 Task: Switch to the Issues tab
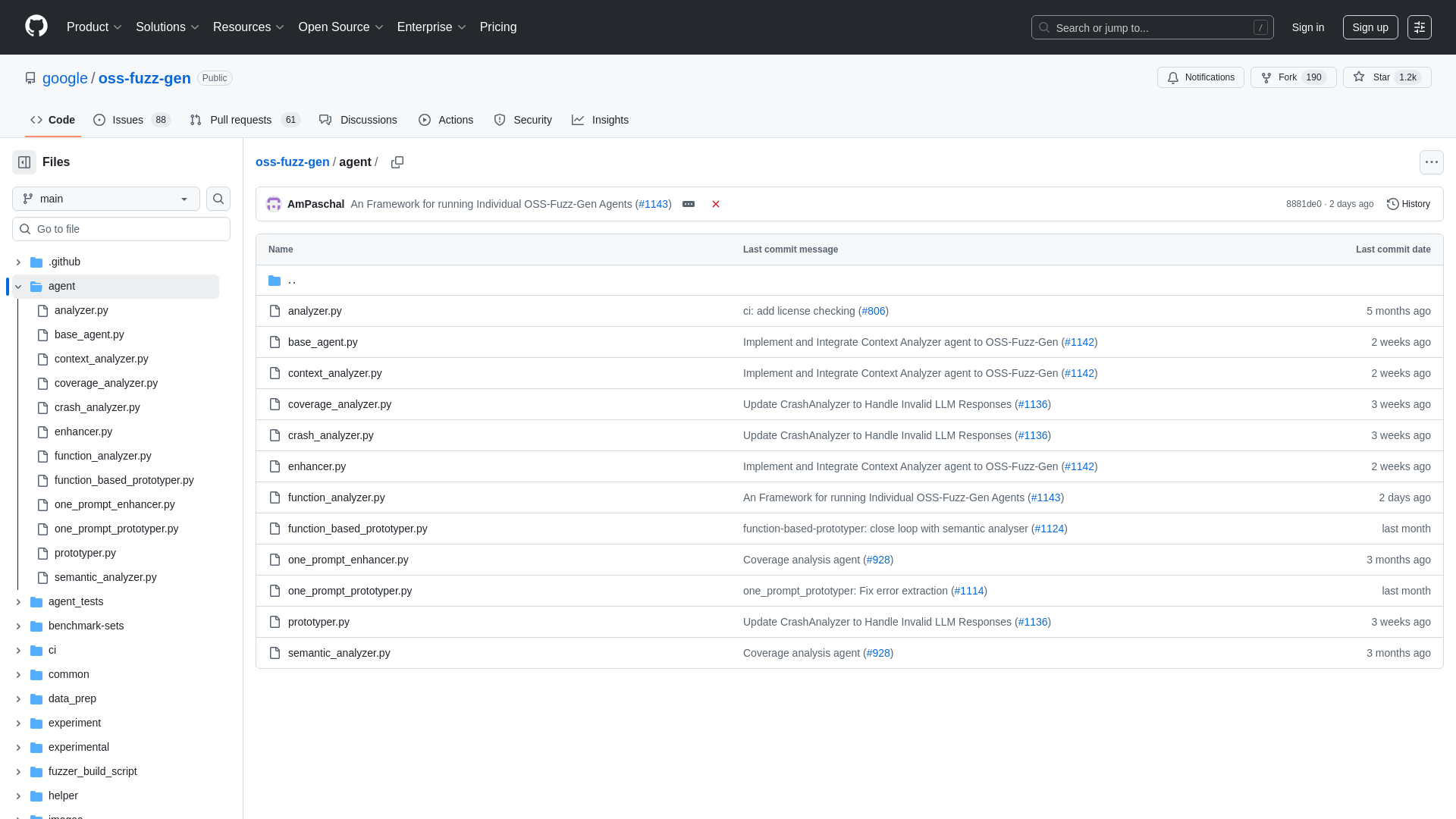(x=132, y=120)
